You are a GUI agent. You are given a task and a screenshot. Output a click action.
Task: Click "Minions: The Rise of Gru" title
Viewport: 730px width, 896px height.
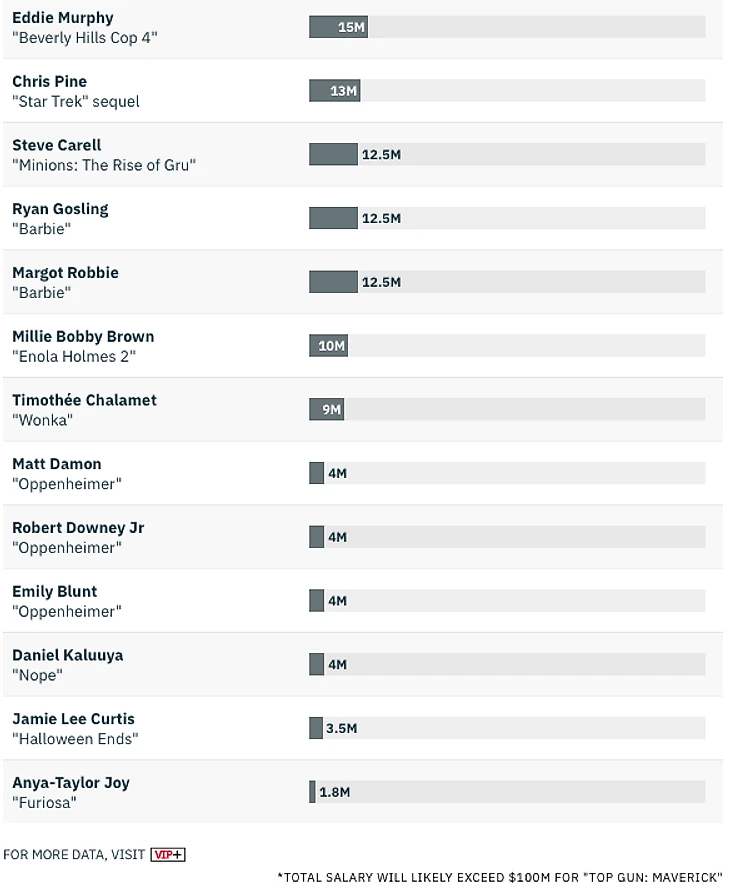point(104,165)
